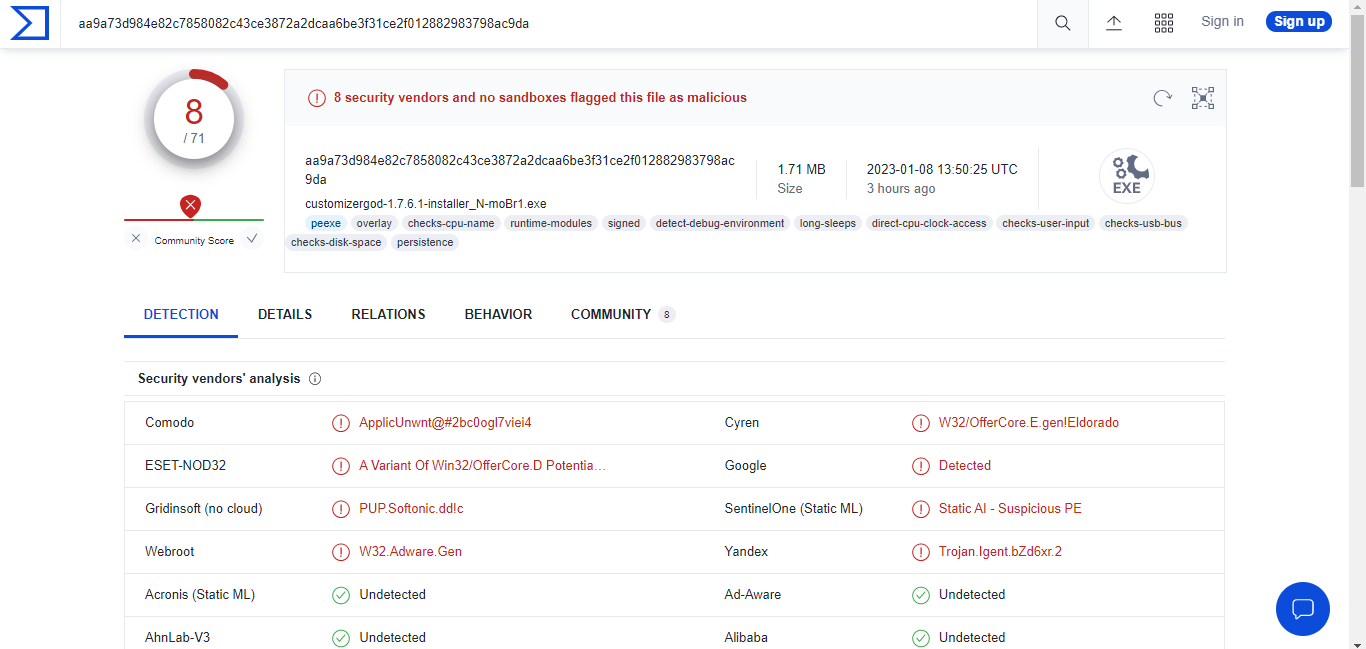Open VirusTotal home via logo icon
This screenshot has height=649, width=1366.
tap(30, 23)
